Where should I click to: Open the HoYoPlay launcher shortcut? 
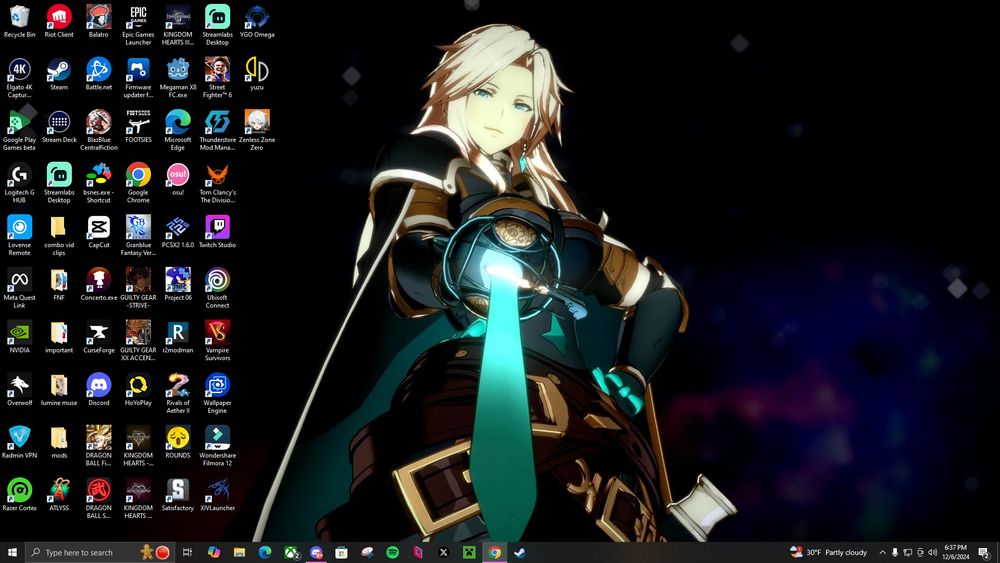pyautogui.click(x=138, y=390)
